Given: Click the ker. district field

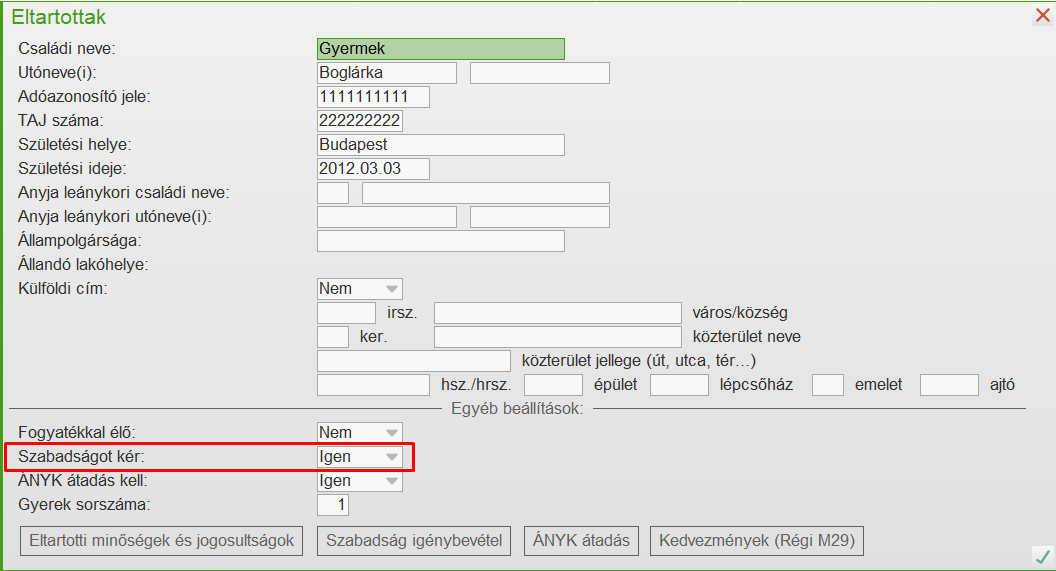Looking at the screenshot, I should point(333,337).
